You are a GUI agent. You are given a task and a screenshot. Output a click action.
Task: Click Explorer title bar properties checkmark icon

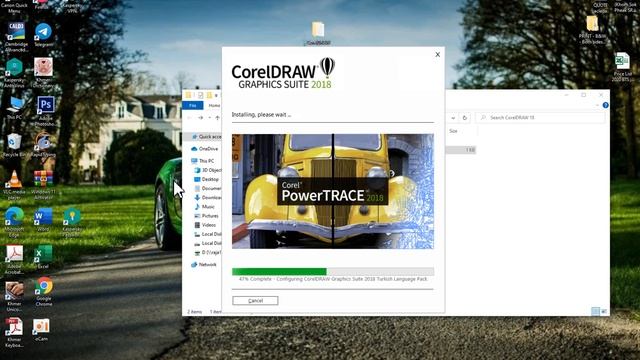(200, 96)
